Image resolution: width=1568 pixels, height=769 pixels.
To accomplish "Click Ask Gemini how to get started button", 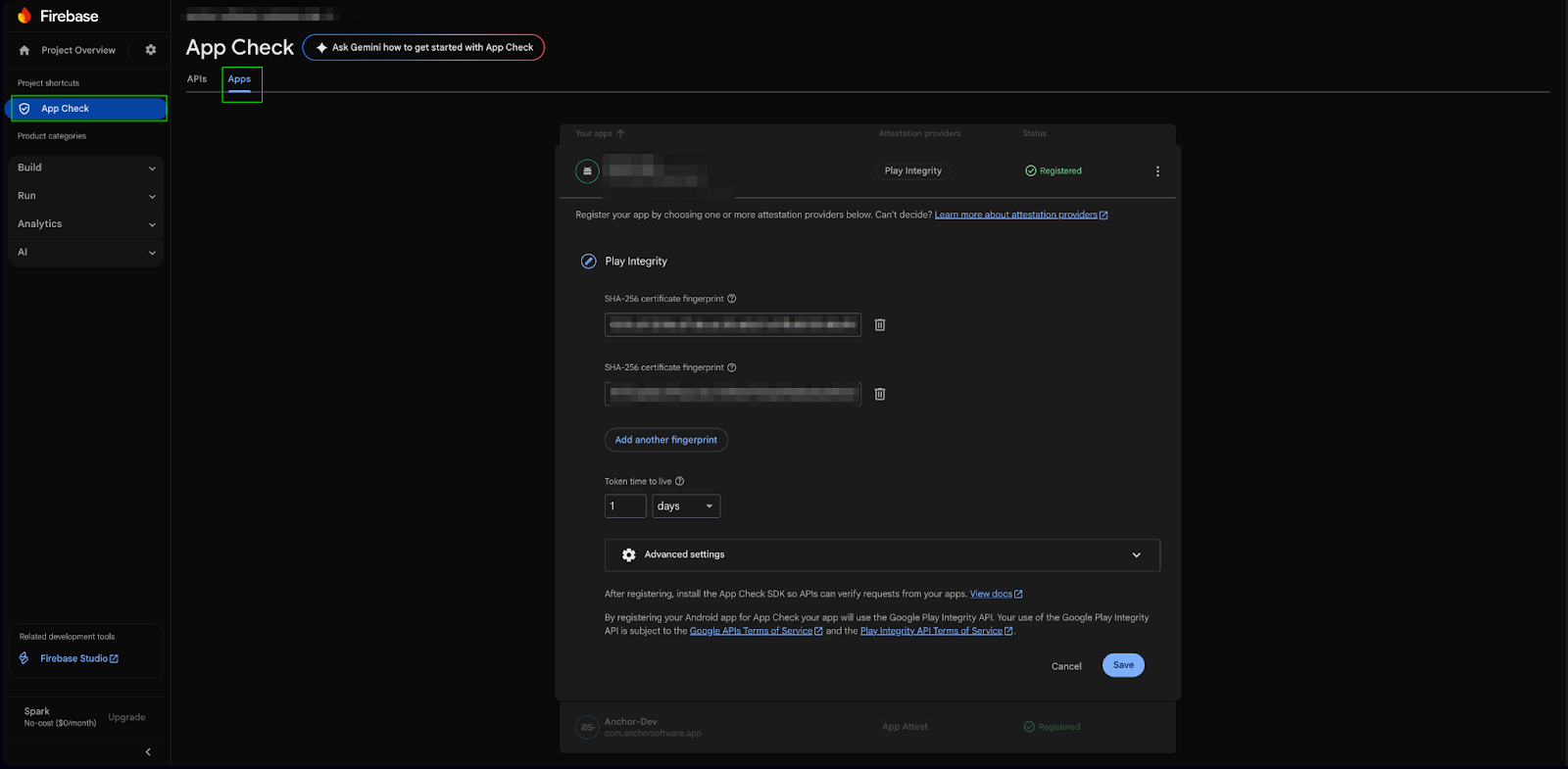I will click(x=423, y=47).
